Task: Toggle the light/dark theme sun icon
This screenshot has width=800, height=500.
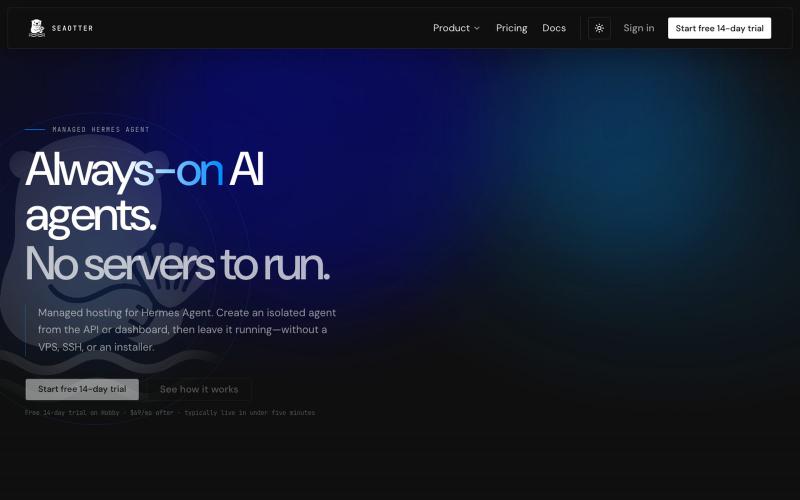Action: [599, 28]
